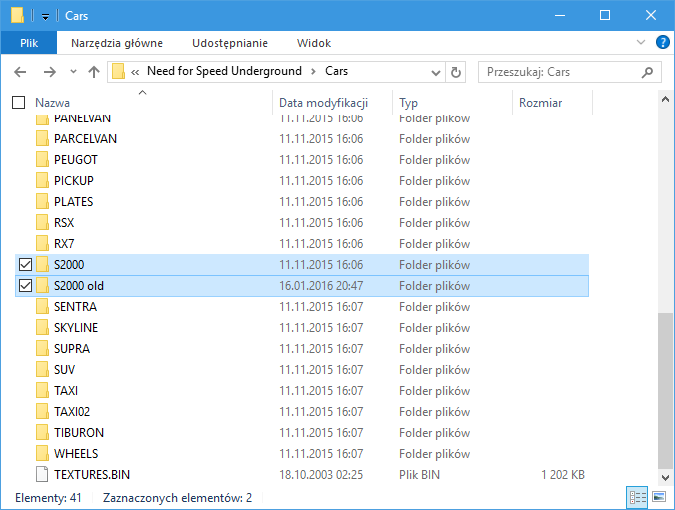This screenshot has height=510, width=675.
Task: Click the vertical scrollbar thumb
Action: (x=666, y=390)
